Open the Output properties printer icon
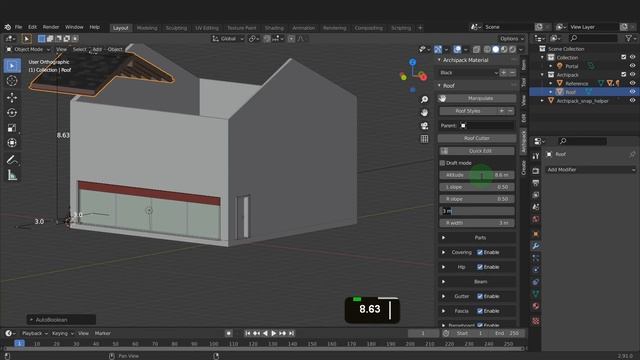This screenshot has width=640, height=360. pyautogui.click(x=536, y=183)
